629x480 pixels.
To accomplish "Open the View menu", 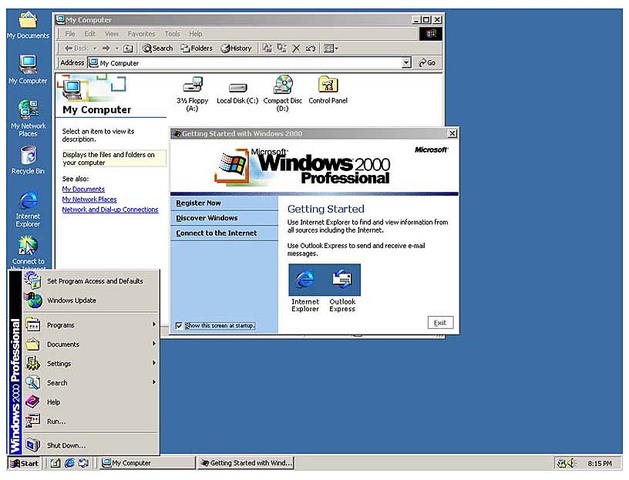I will (x=112, y=34).
